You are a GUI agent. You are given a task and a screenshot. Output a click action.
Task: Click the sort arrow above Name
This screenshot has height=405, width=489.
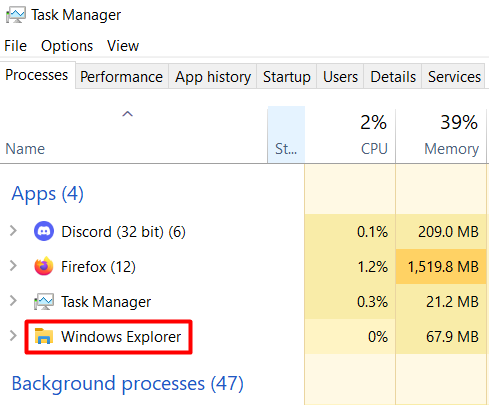click(x=127, y=114)
